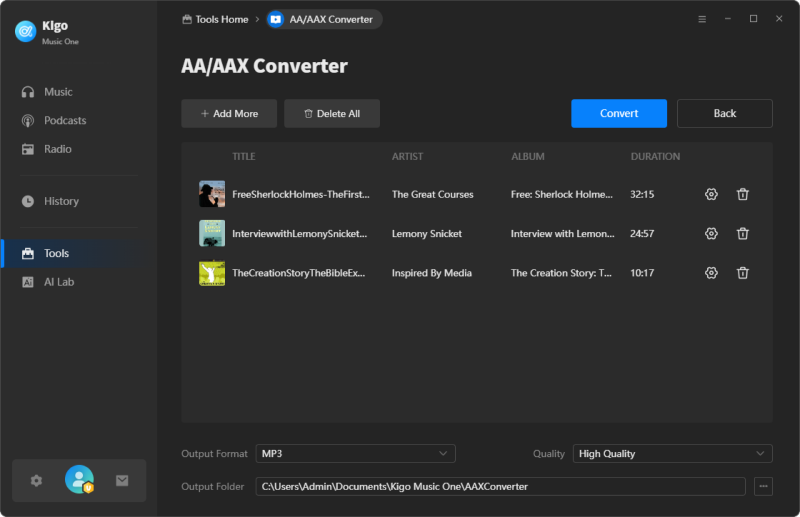
Task: Click album 'The Creation Story: T...'
Action: 561,273
